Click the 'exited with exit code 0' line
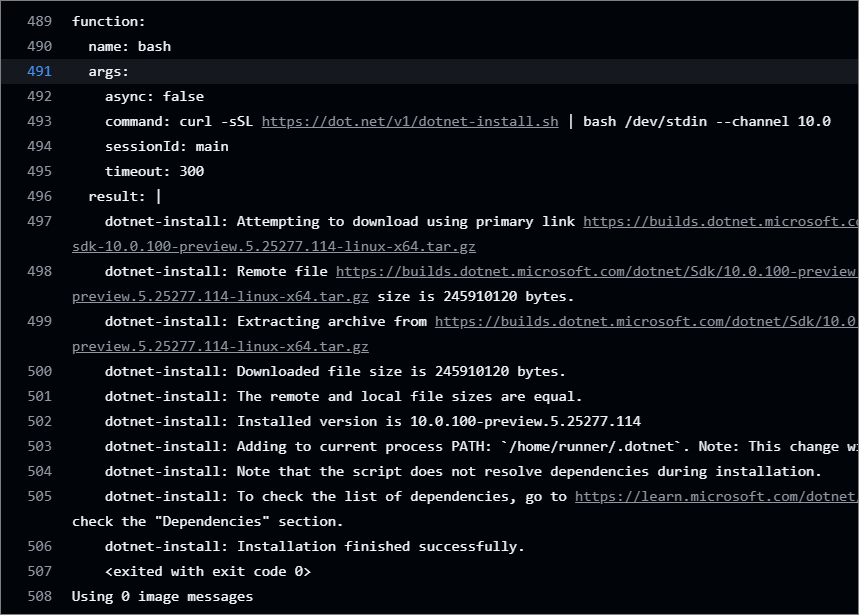The width and height of the screenshot is (859, 615). pos(208,571)
